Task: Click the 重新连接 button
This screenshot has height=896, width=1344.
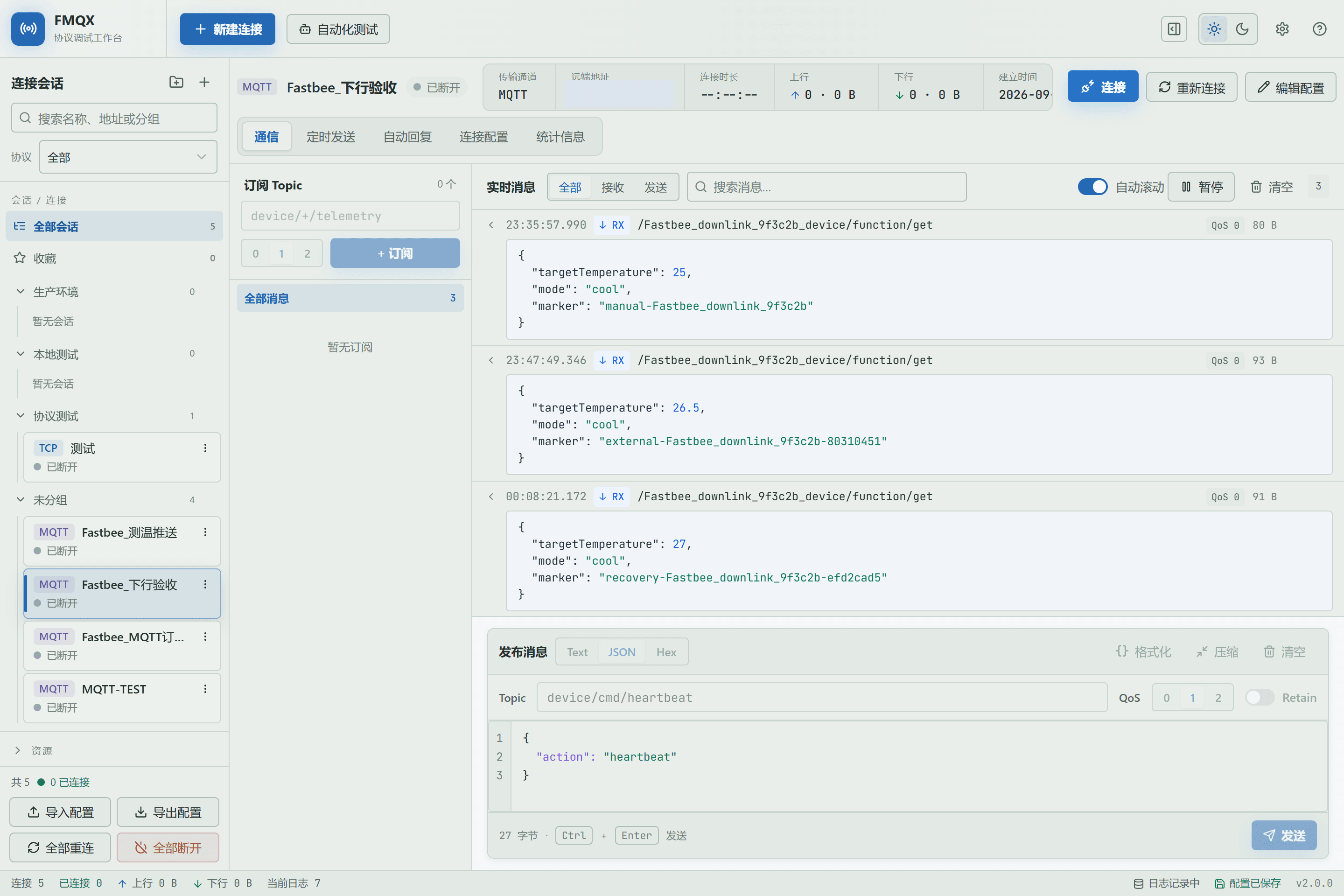Action: [1191, 87]
